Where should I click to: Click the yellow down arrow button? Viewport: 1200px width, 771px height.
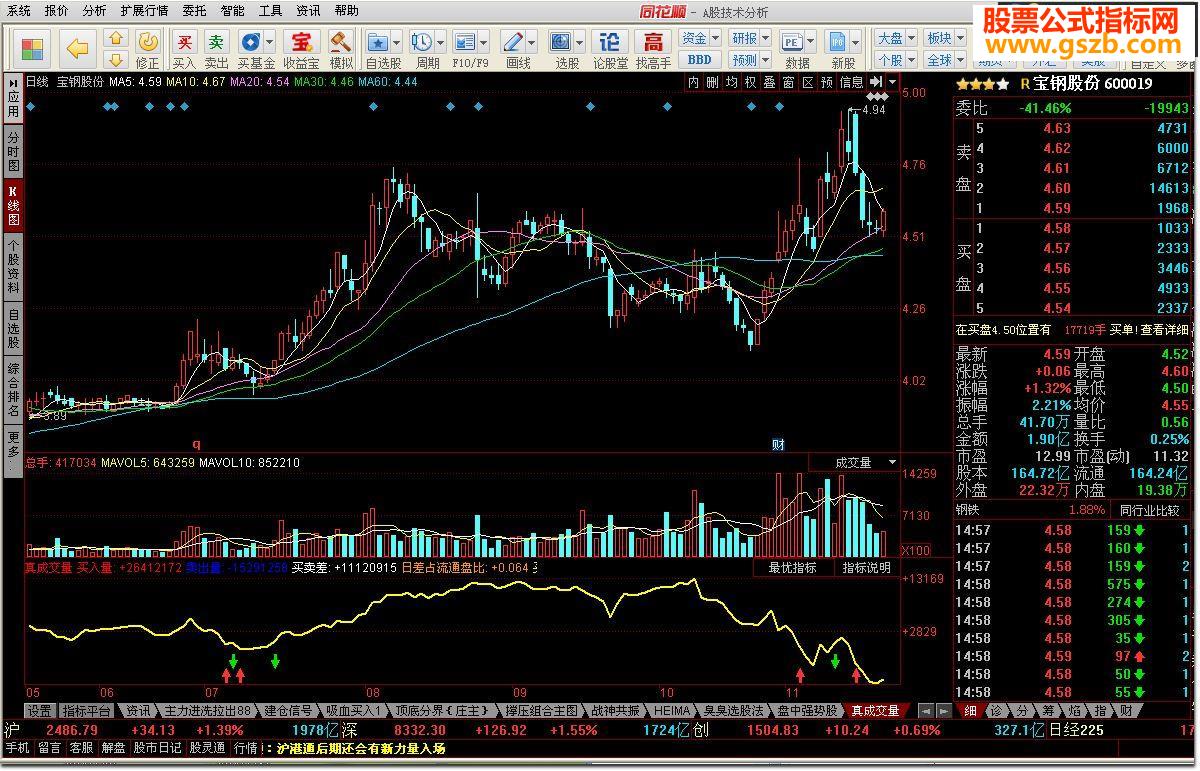pyautogui.click(x=116, y=59)
